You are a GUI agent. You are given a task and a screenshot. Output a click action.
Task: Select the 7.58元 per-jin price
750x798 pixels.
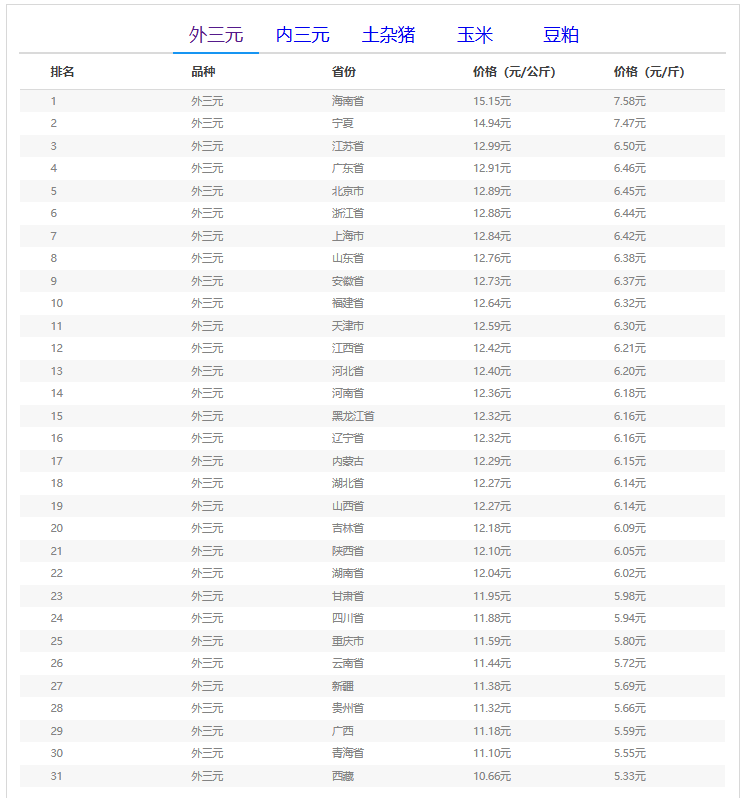coord(630,101)
